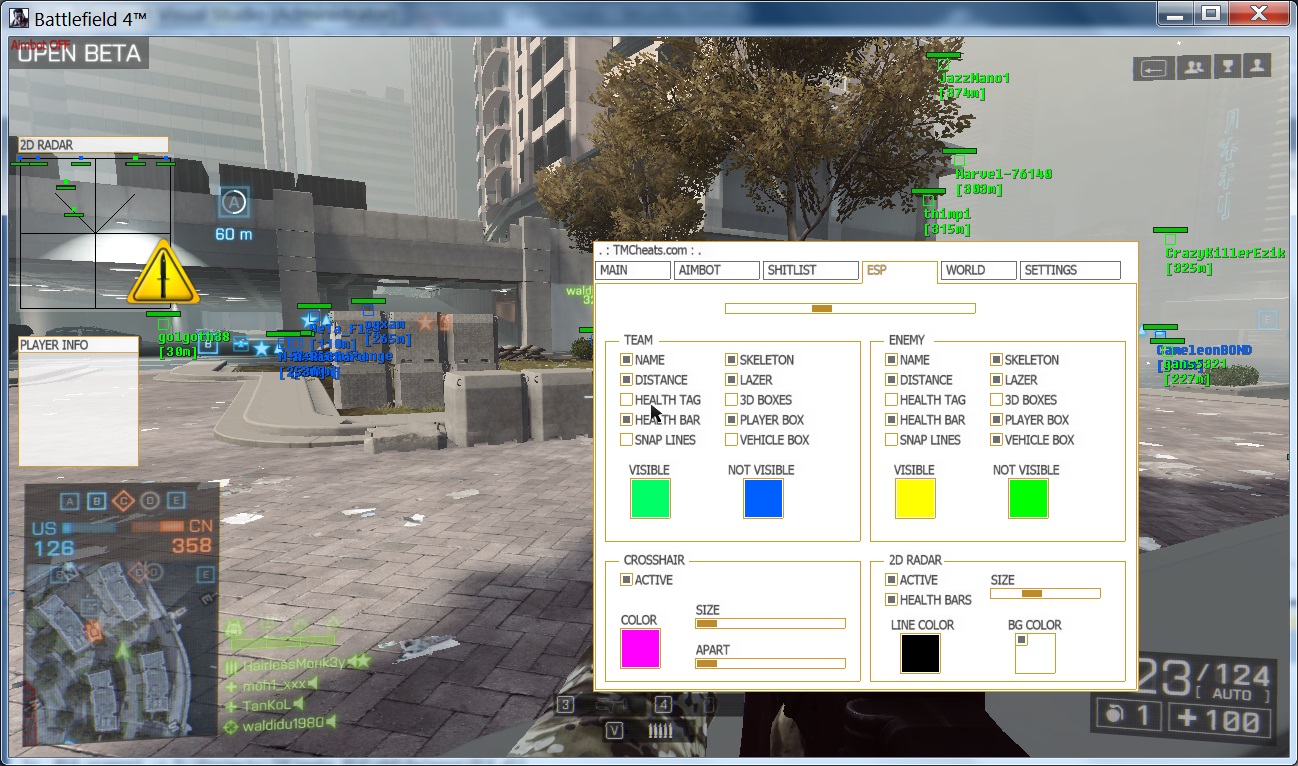Switch to the MAIN tab
1298x766 pixels.
pos(632,270)
